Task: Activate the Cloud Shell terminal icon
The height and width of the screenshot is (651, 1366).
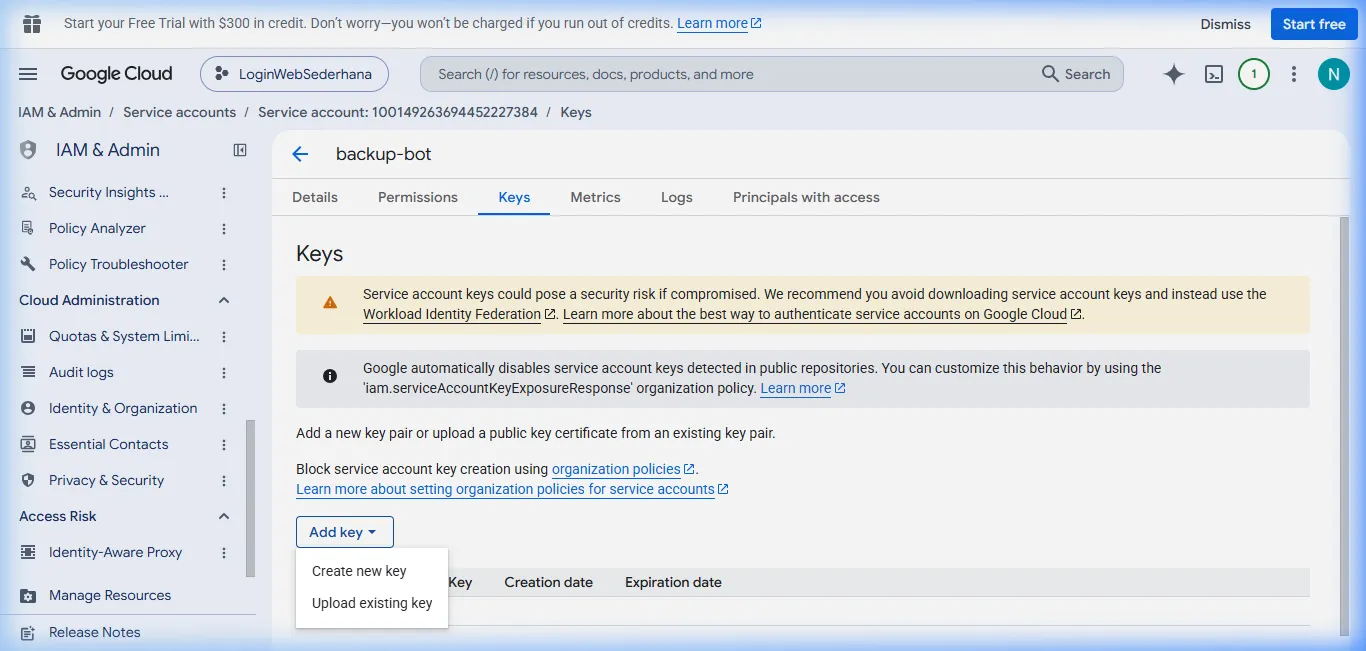Action: 1214,74
